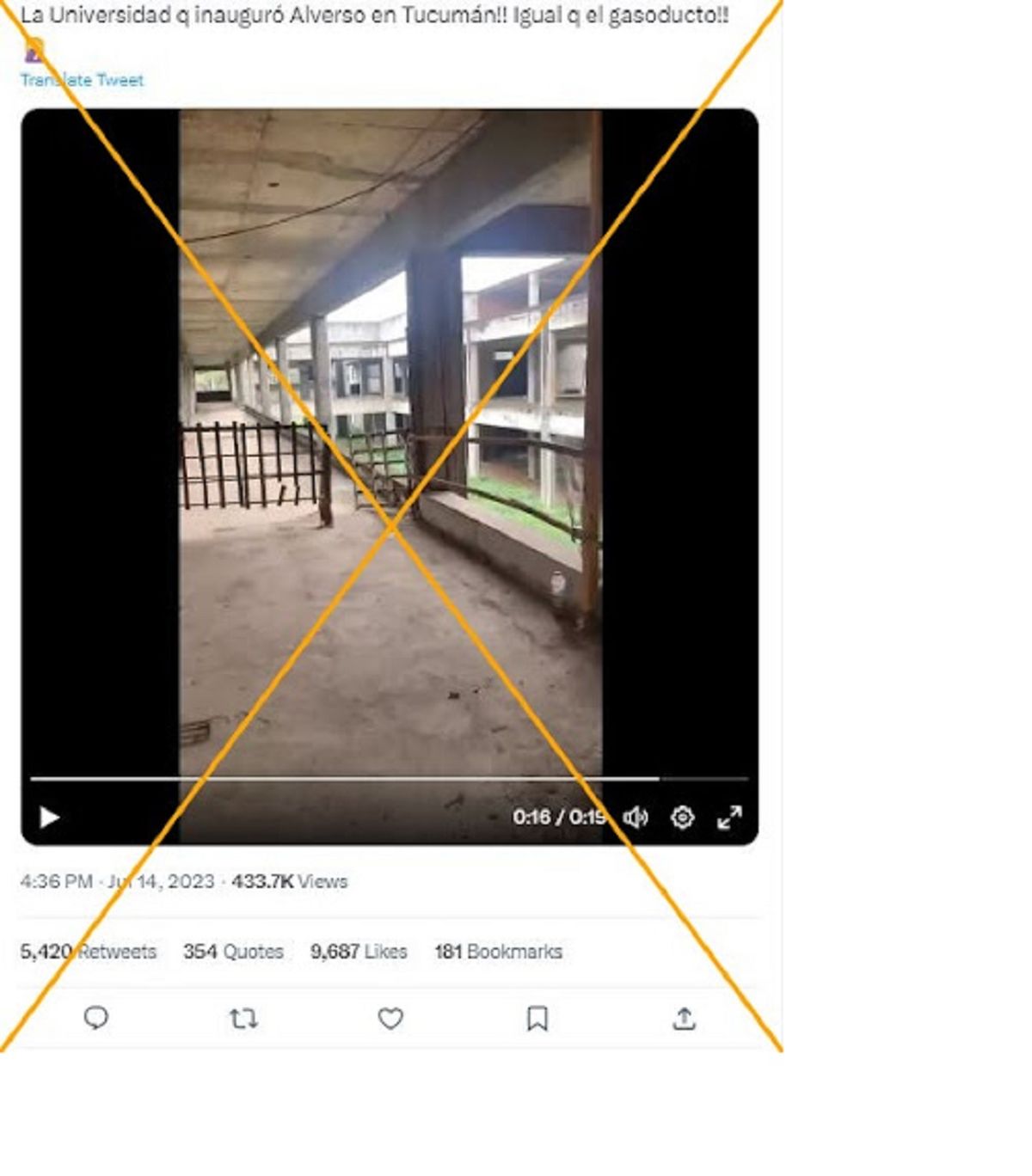Image resolution: width=1032 pixels, height=1176 pixels.
Task: Open video settings gear
Action: [x=682, y=818]
